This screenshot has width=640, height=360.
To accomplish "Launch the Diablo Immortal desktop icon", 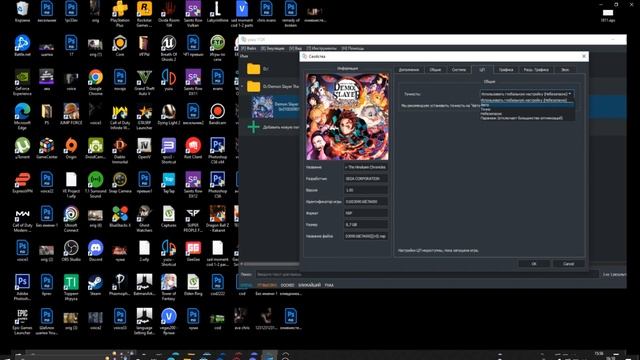I will tap(120, 151).
